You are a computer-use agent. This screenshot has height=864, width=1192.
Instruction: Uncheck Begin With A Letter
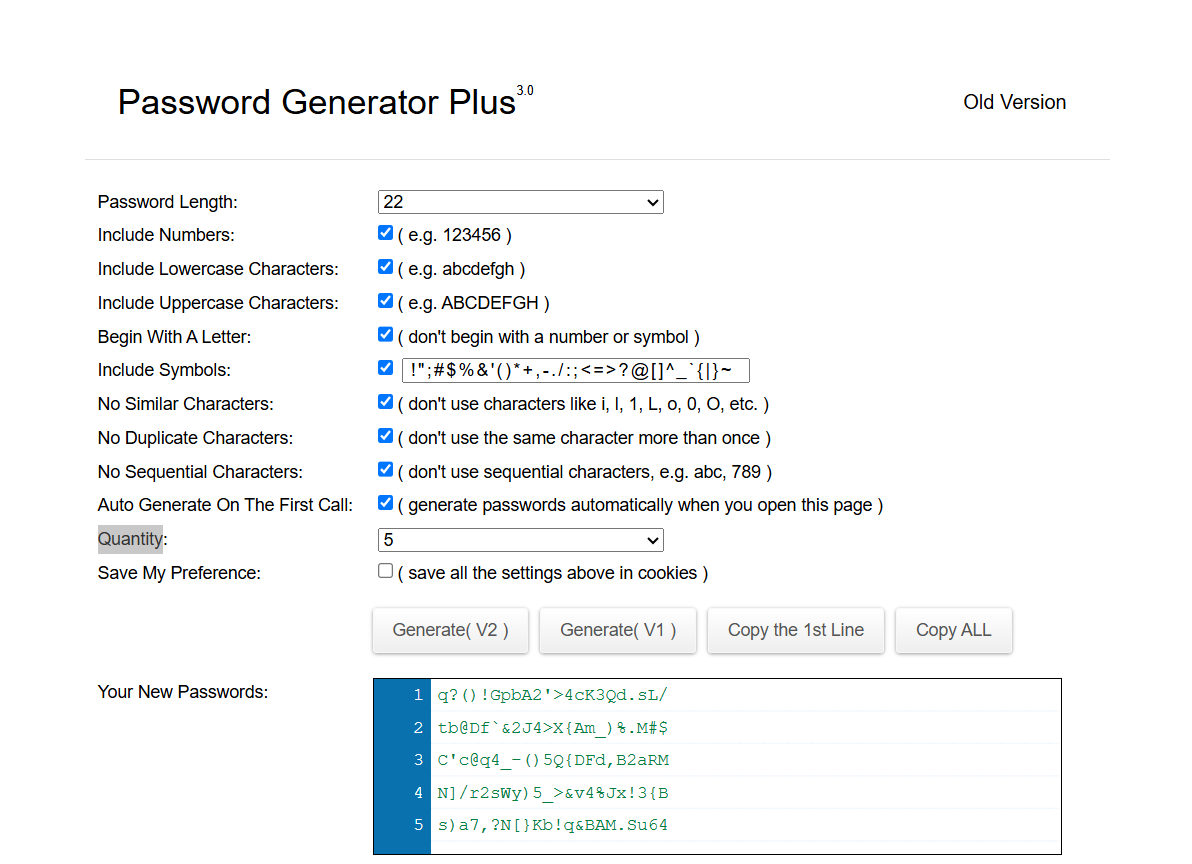pos(385,335)
